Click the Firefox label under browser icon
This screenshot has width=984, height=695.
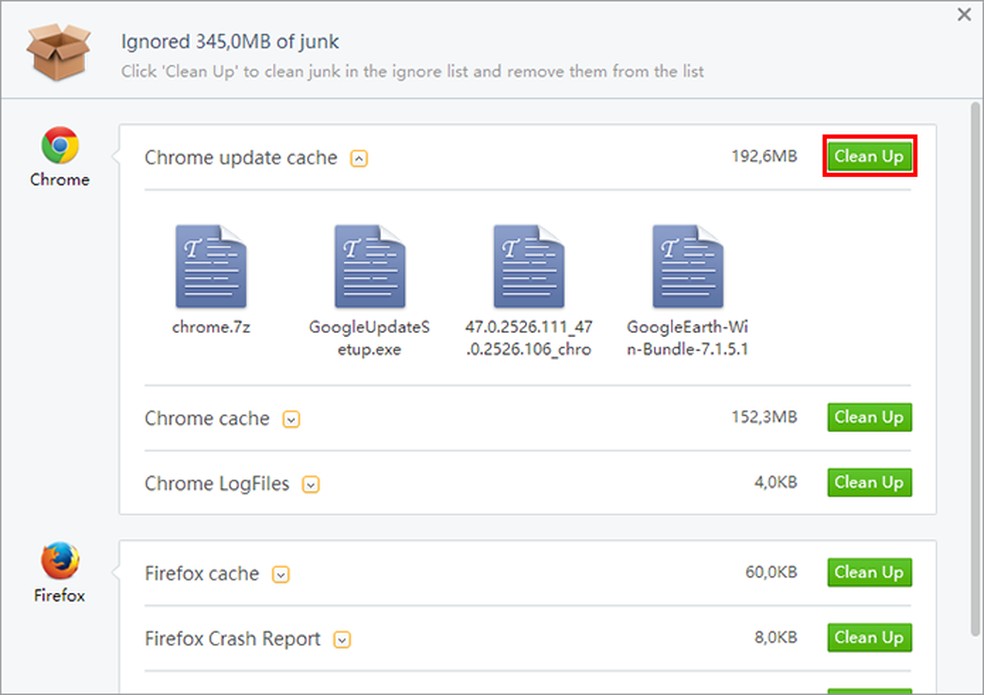pos(60,595)
